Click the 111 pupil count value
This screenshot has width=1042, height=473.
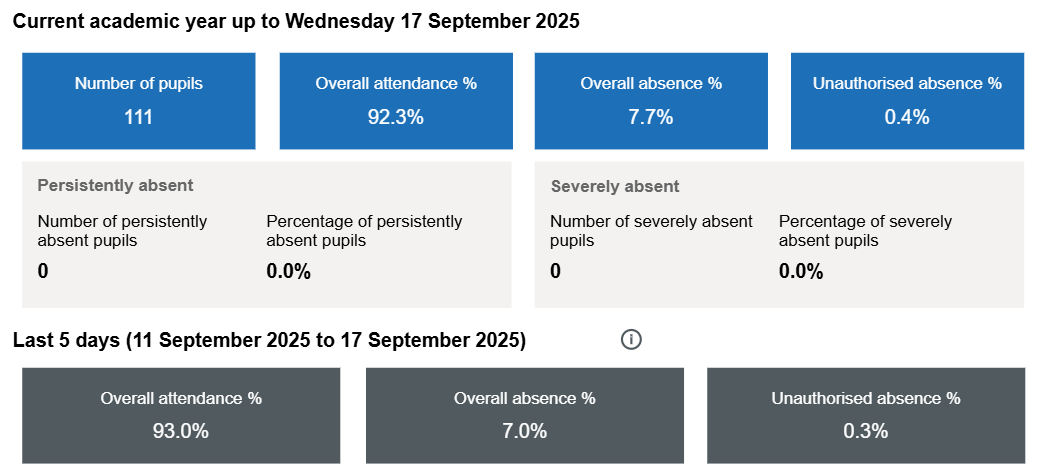138,117
